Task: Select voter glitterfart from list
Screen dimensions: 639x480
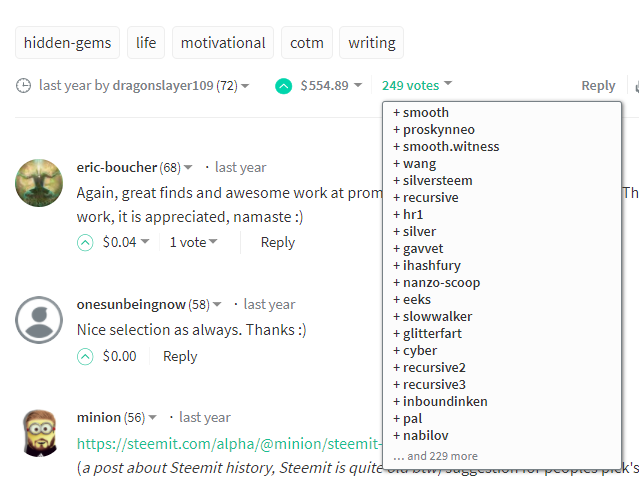Action: 432,334
